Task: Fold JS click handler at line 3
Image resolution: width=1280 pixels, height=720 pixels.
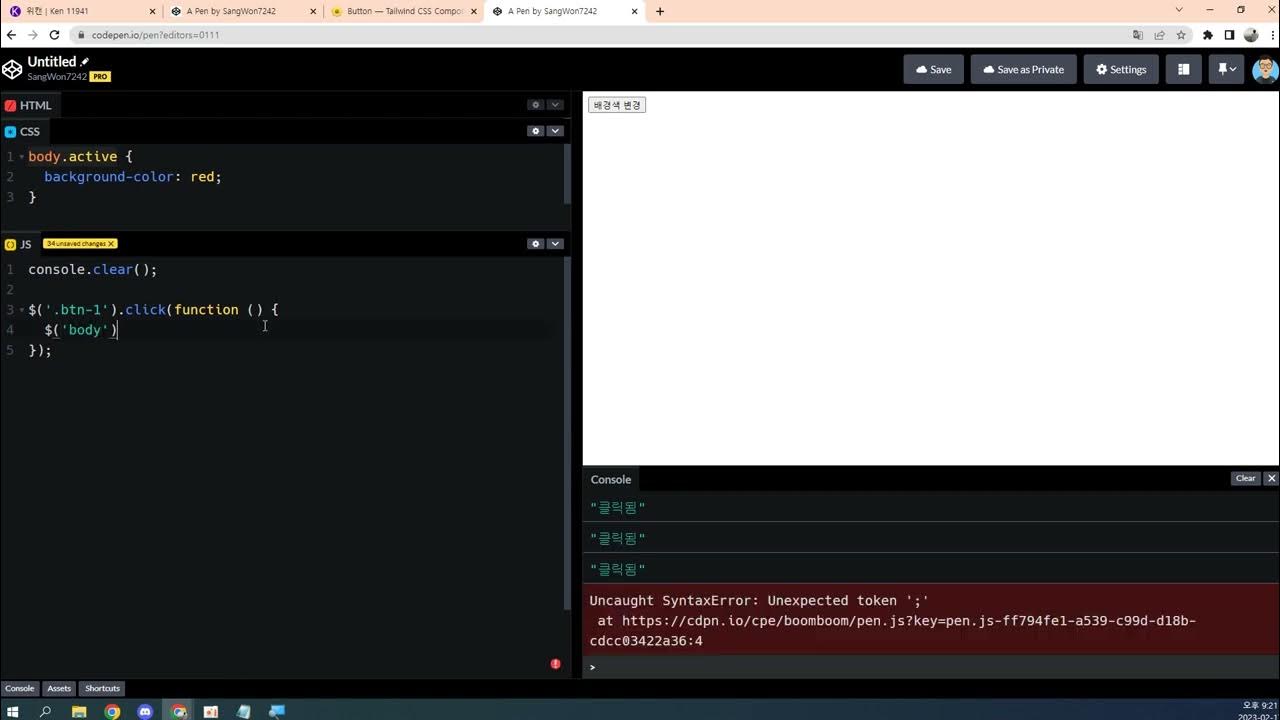Action: [x=22, y=310]
